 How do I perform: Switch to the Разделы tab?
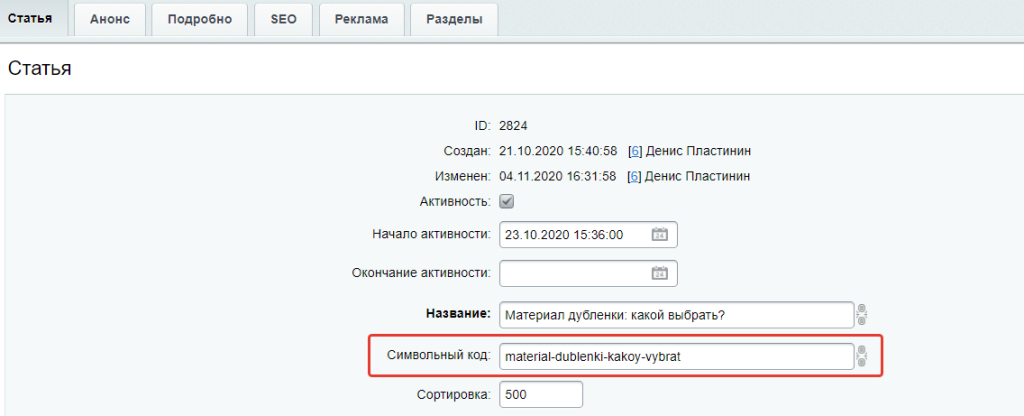click(455, 20)
